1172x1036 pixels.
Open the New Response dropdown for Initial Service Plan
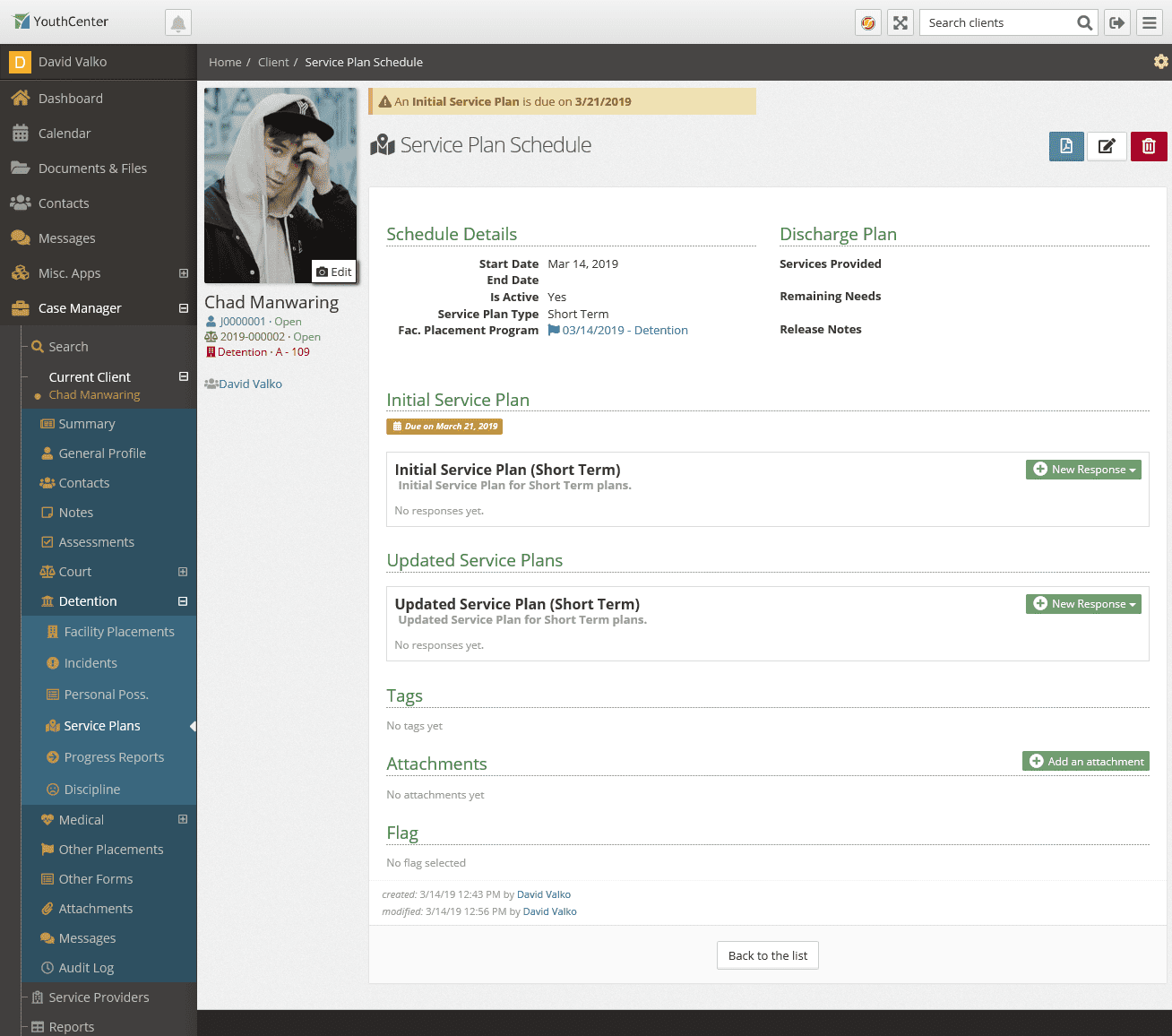(x=1083, y=469)
